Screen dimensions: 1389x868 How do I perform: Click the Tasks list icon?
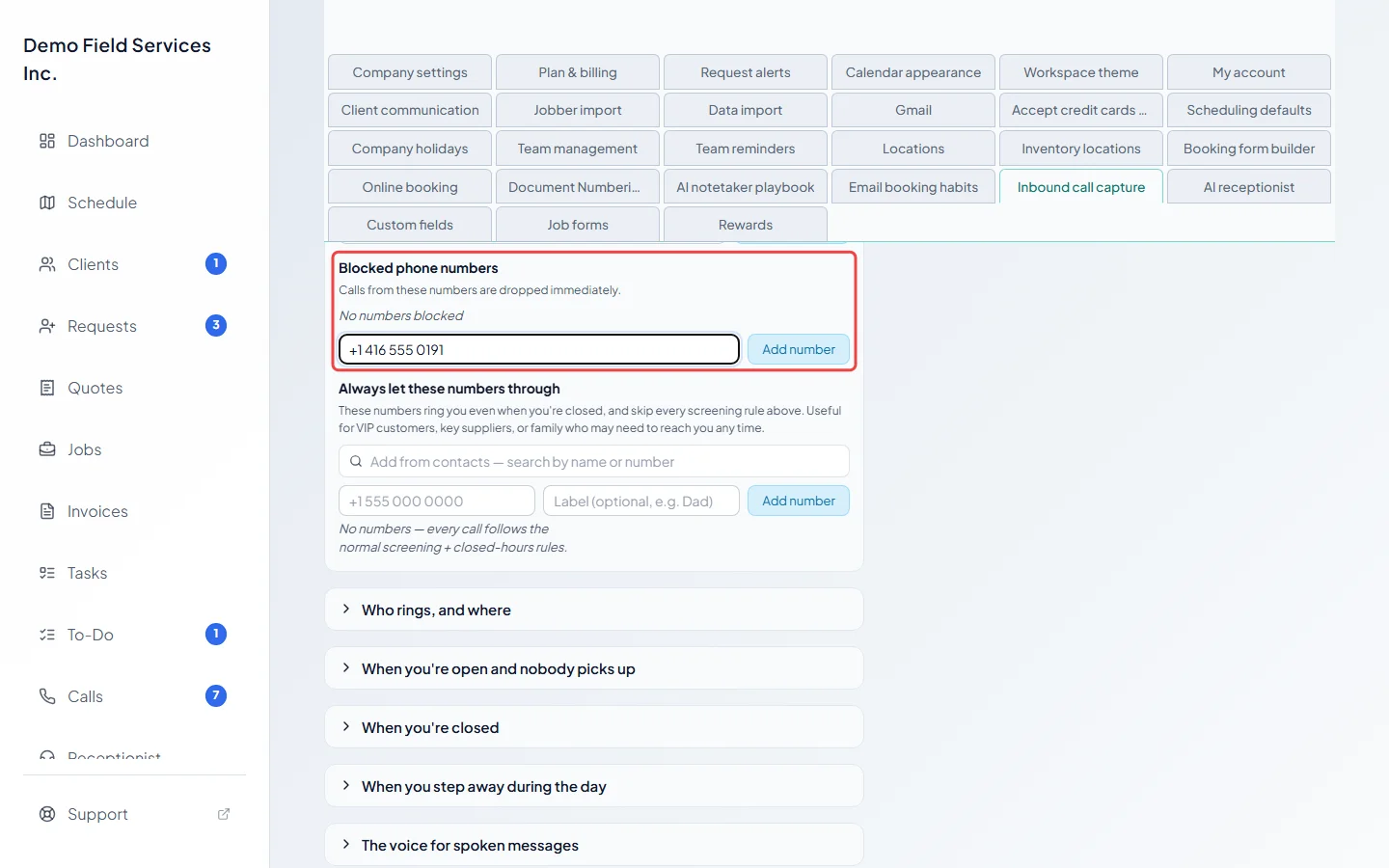coord(47,573)
